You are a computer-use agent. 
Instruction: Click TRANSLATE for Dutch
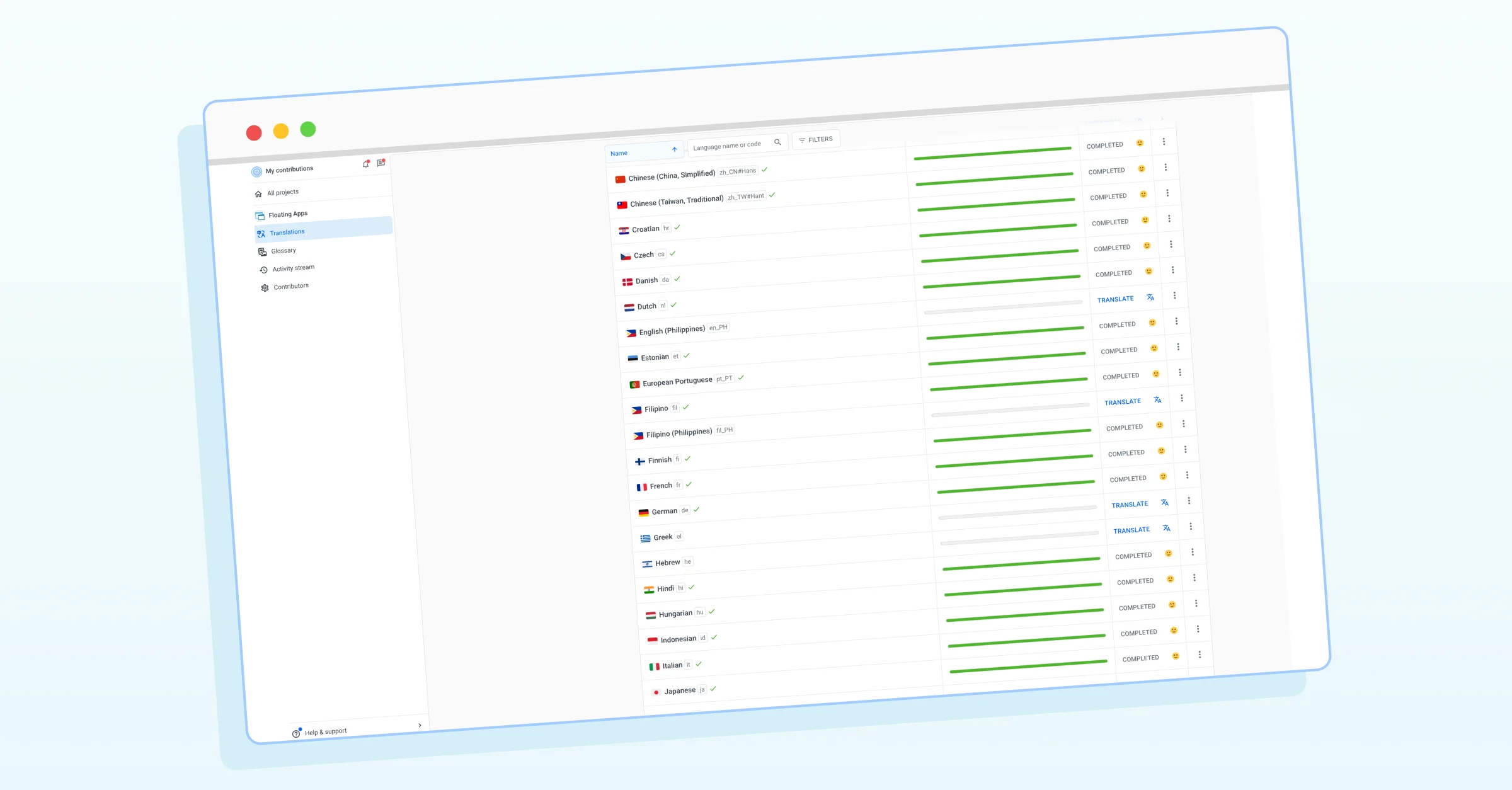click(1116, 299)
